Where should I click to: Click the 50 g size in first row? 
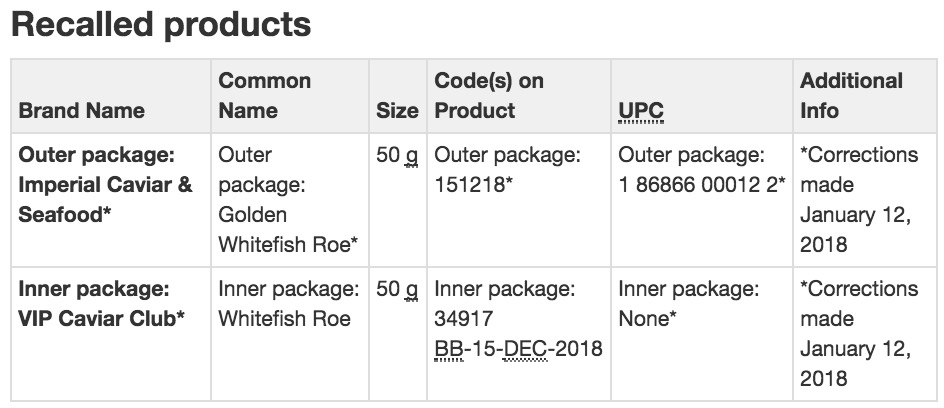tap(397, 156)
